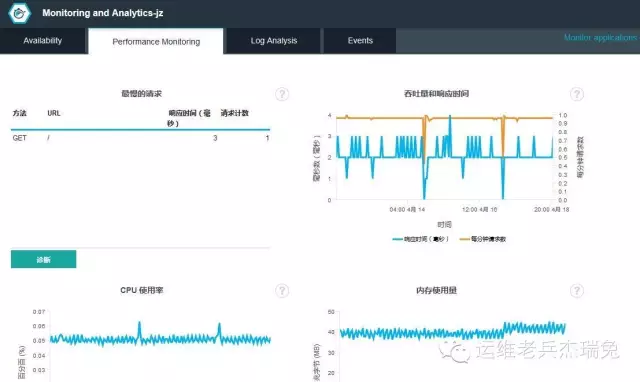Viewport: 640px width, 382px height.
Task: Select the GET request row
Action: coord(140,138)
